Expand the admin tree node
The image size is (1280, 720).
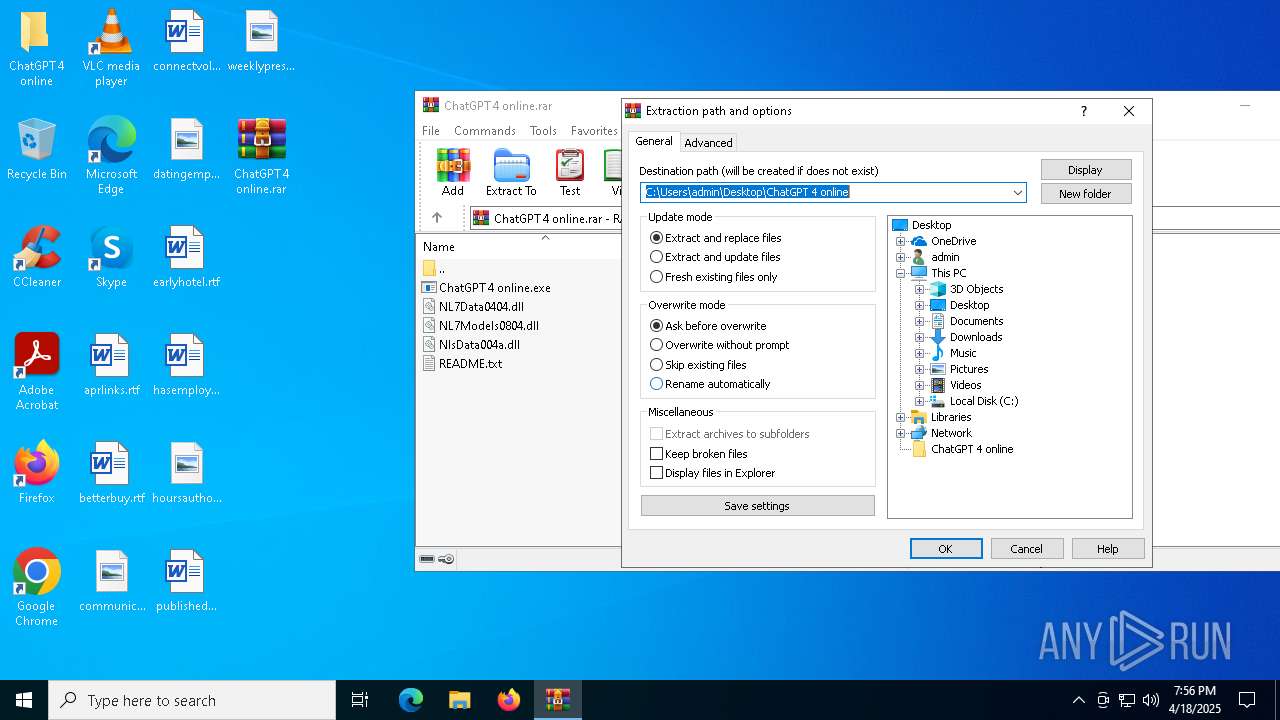[x=900, y=257]
